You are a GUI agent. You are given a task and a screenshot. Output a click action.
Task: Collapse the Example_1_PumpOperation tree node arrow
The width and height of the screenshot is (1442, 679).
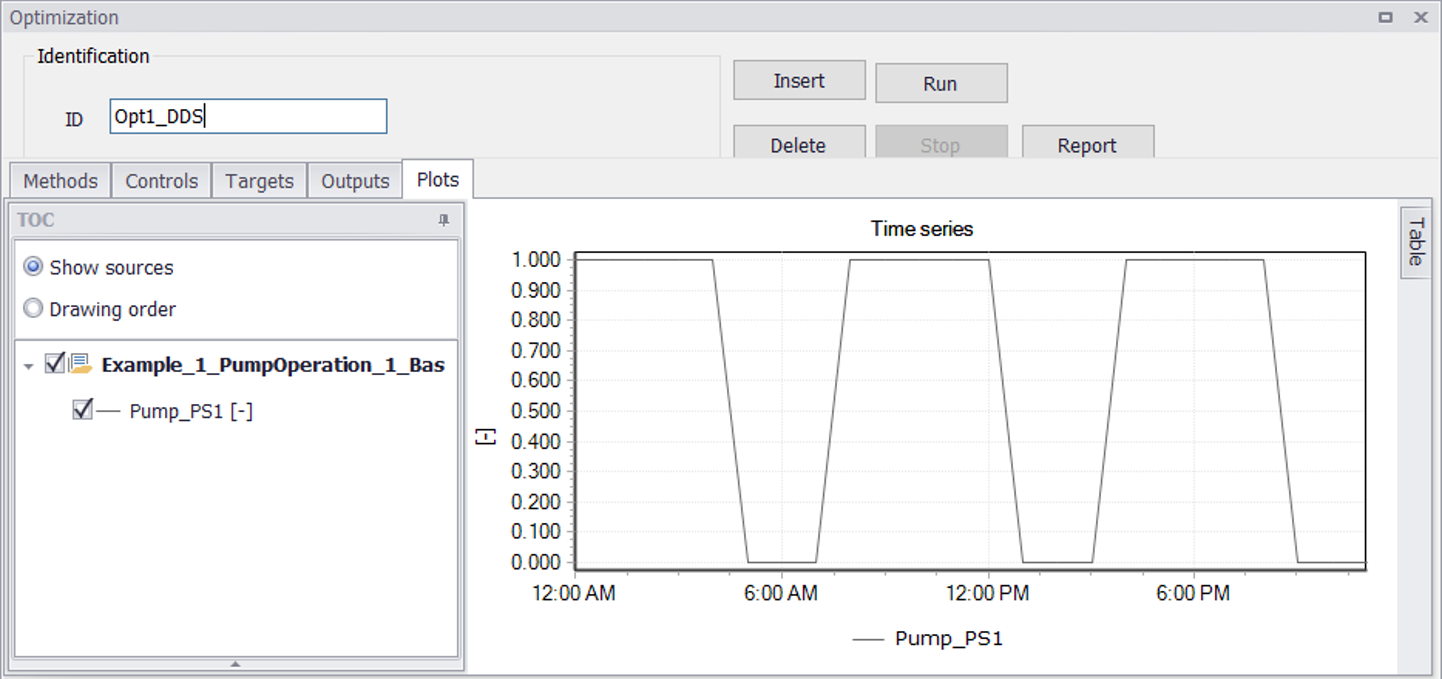pyautogui.click(x=29, y=367)
